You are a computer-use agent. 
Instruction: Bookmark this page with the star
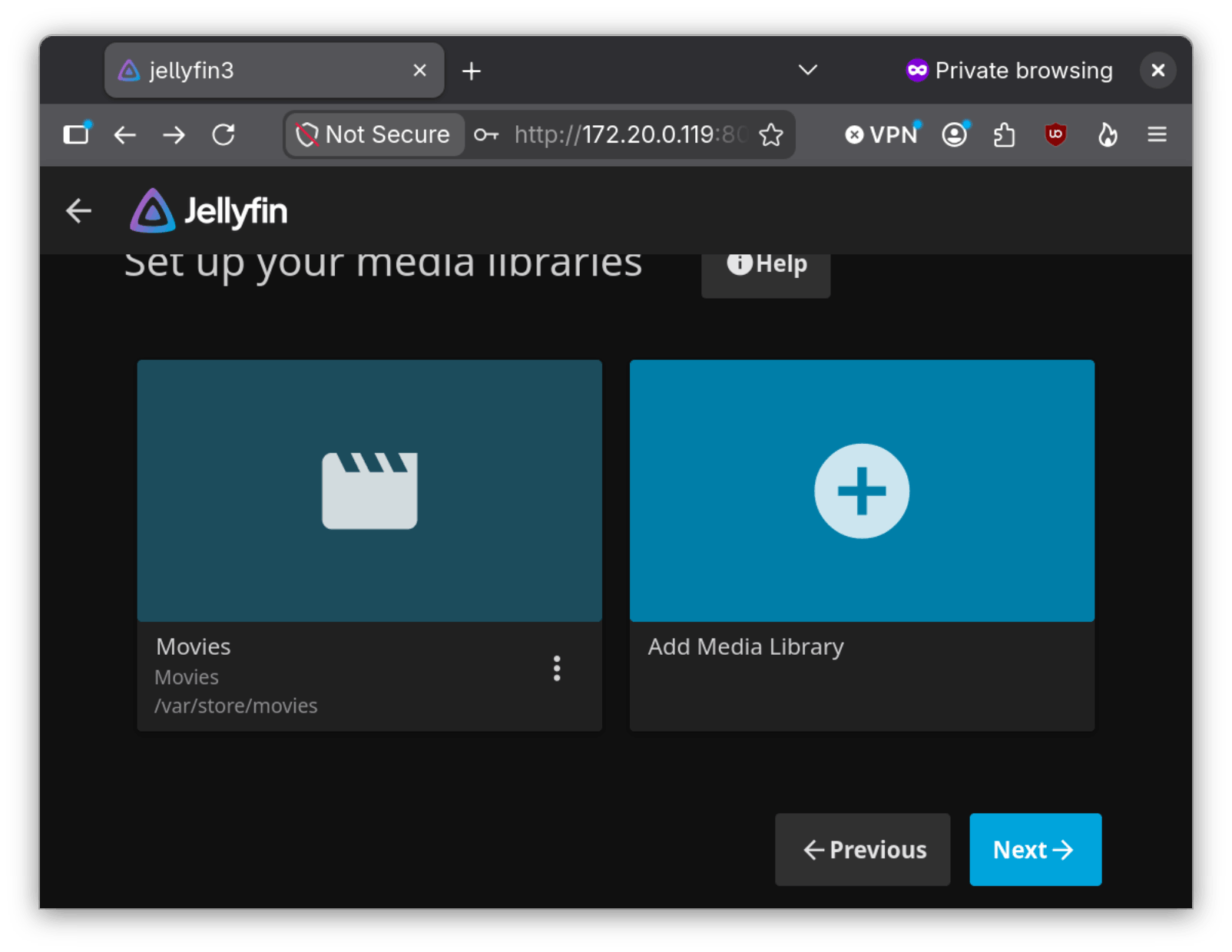coord(771,135)
